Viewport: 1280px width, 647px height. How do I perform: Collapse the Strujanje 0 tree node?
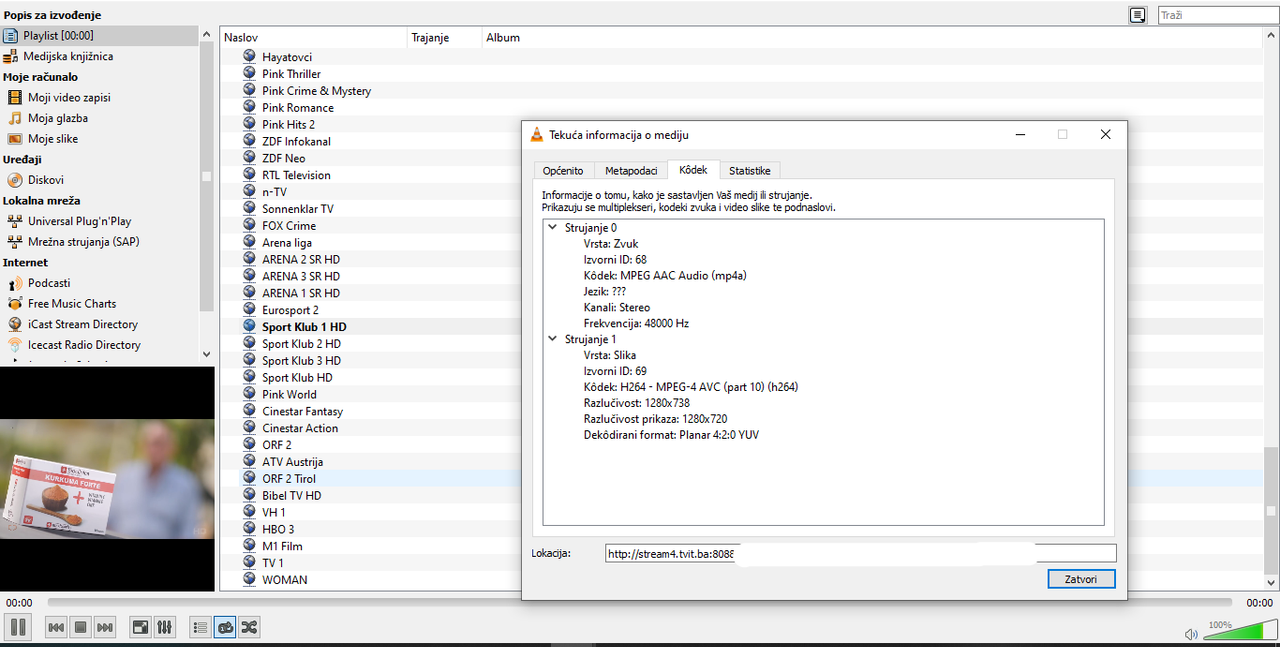(x=552, y=227)
